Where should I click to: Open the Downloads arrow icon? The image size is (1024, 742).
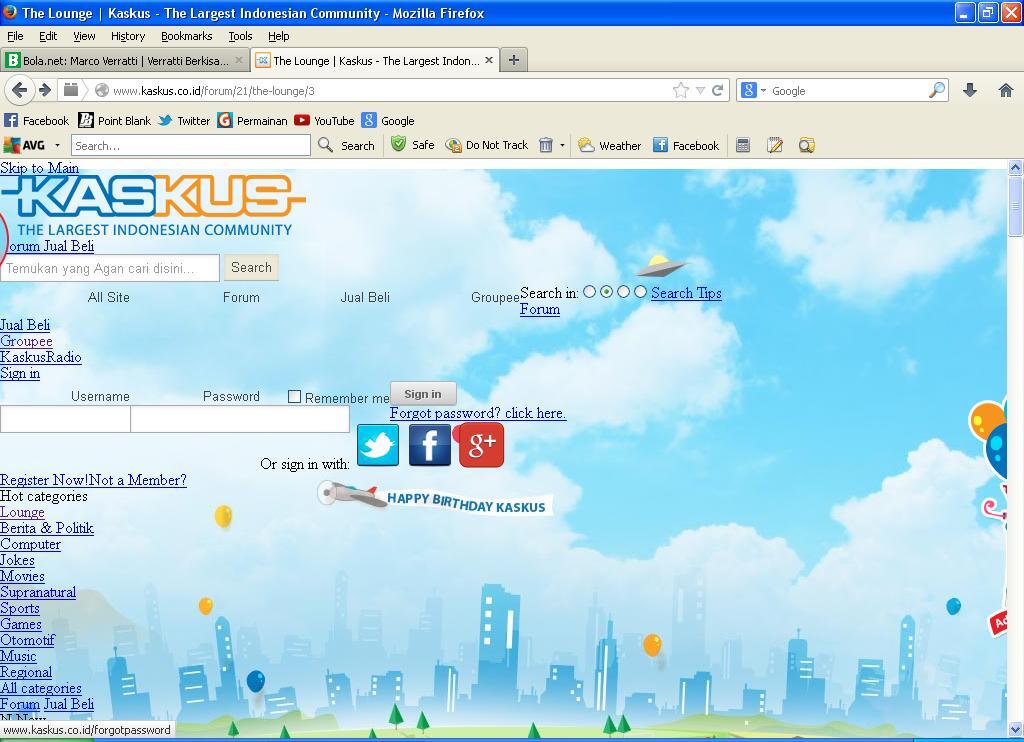970,90
